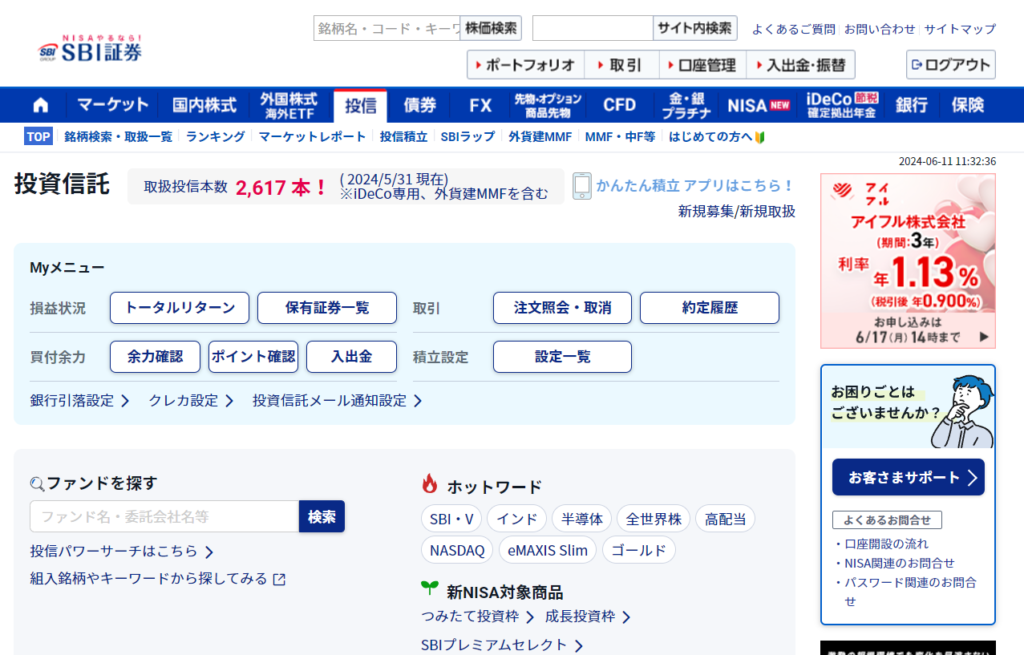Viewport: 1024px width, 655px height.
Task: Click the SBI証券 logo
Action: point(91,48)
